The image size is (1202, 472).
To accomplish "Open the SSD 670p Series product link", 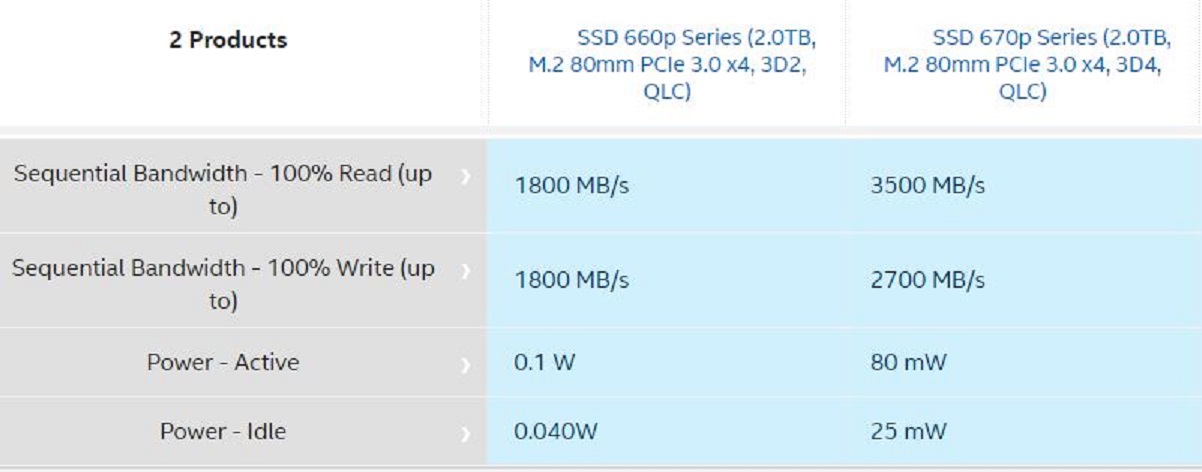I will pos(1023,65).
